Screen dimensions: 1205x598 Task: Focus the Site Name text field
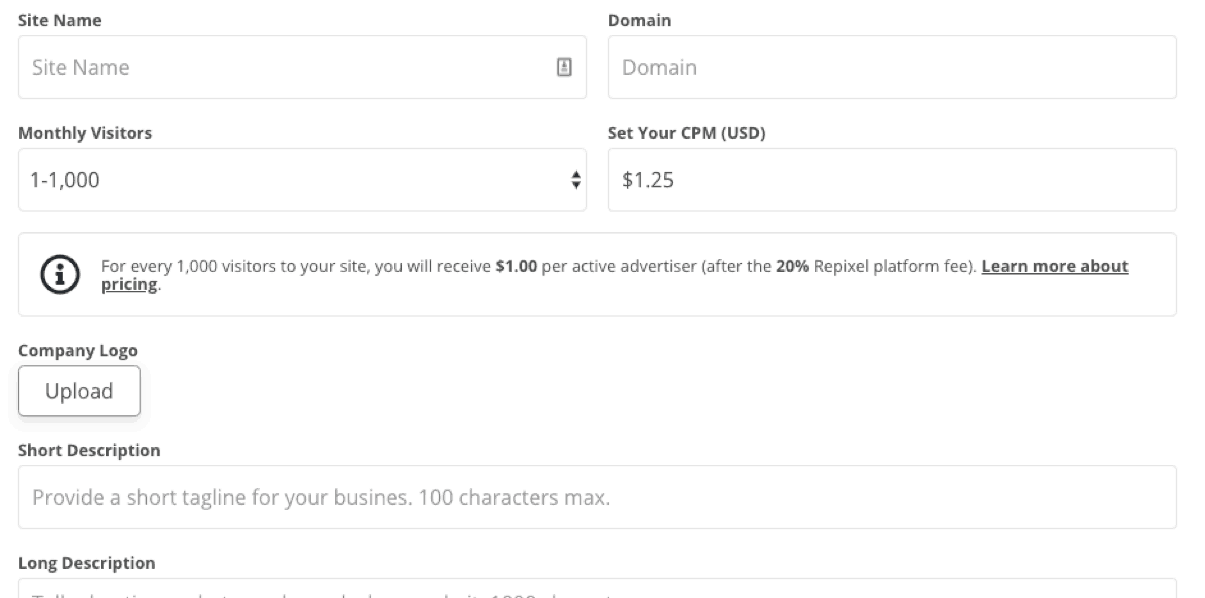point(302,67)
